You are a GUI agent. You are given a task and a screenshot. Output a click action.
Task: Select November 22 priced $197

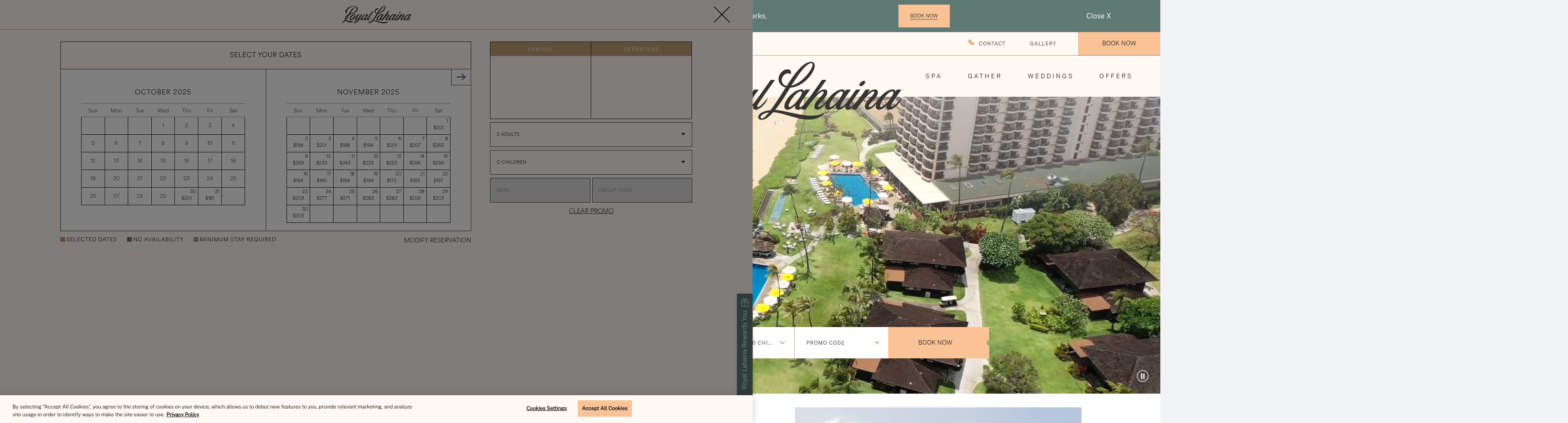[x=438, y=178]
